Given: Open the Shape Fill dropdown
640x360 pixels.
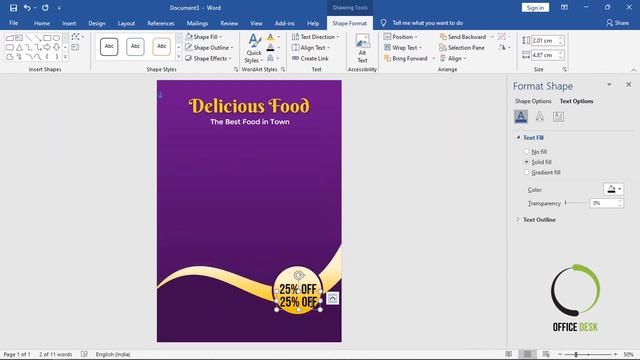Looking at the screenshot, I should pos(203,37).
